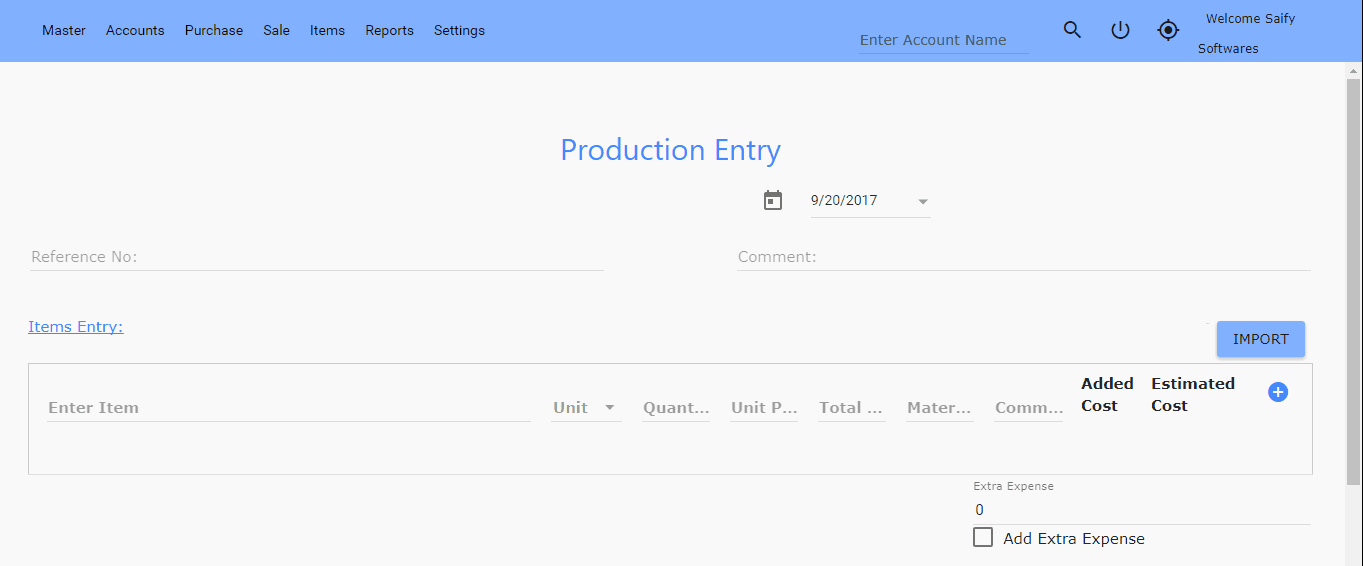Viewport: 1363px width, 566px height.
Task: Add a new item row with plus icon
Action: pos(1277,392)
